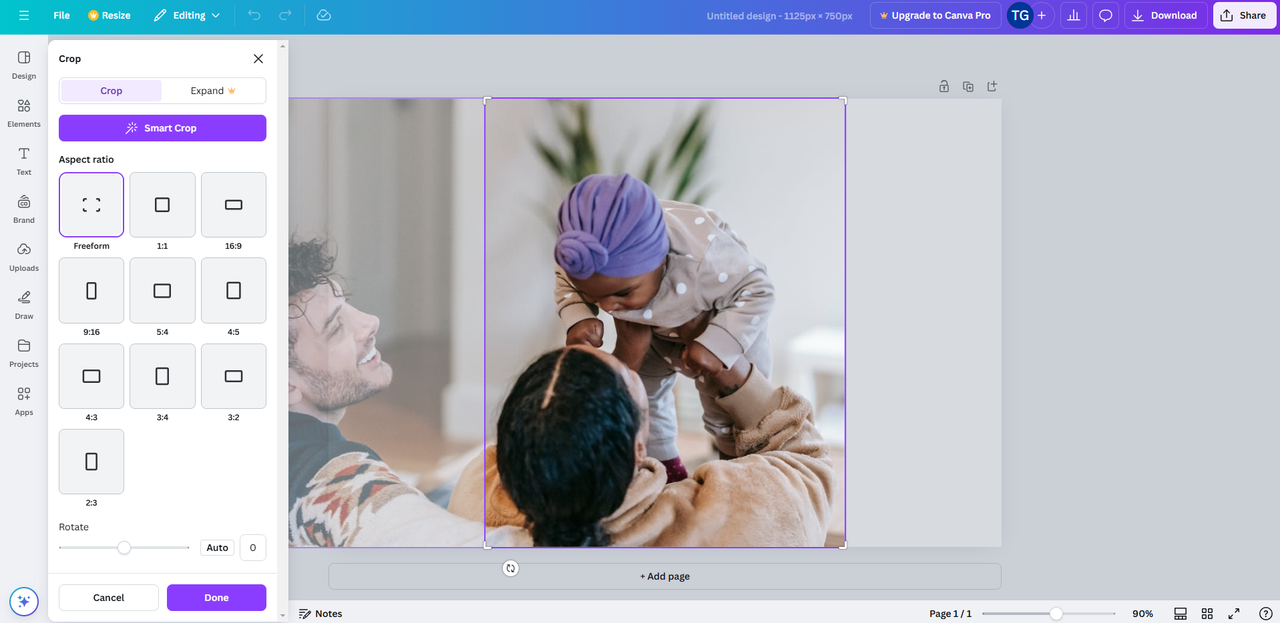Click the top-left crop corner handle

(x=487, y=100)
